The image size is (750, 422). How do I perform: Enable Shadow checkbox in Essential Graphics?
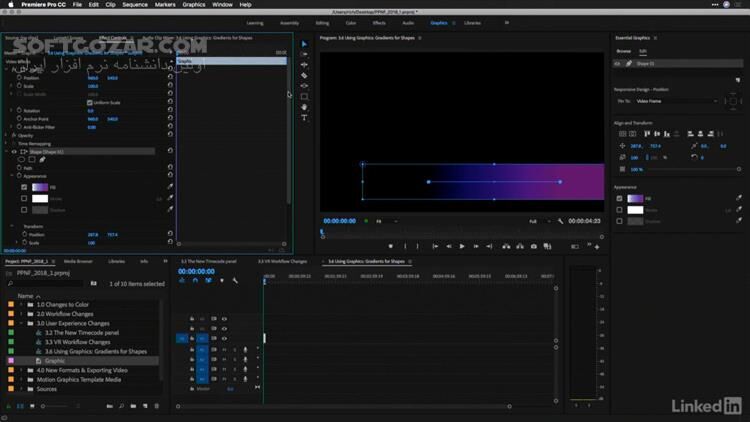click(x=619, y=221)
